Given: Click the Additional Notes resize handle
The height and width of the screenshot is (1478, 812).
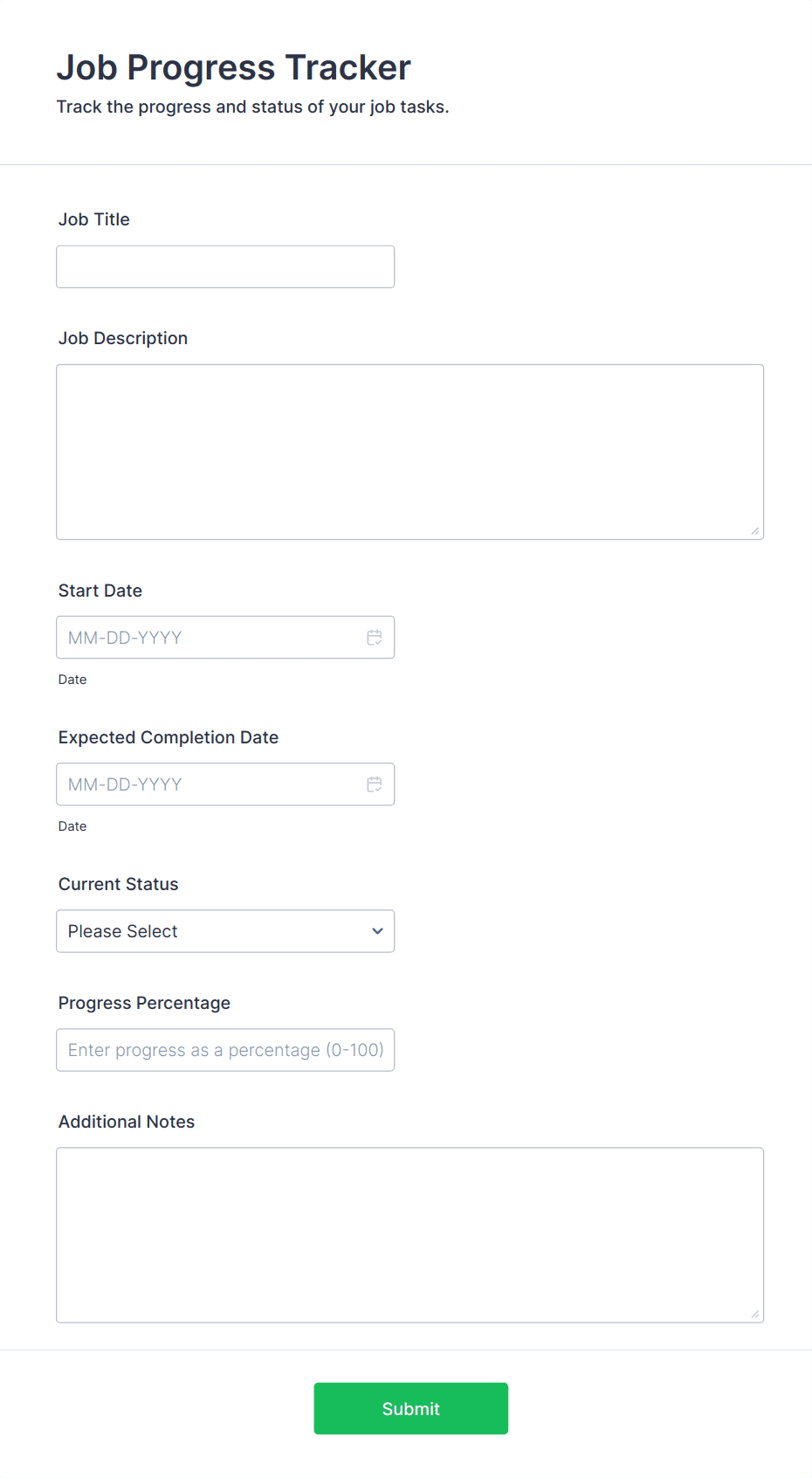Looking at the screenshot, I should tap(755, 1314).
